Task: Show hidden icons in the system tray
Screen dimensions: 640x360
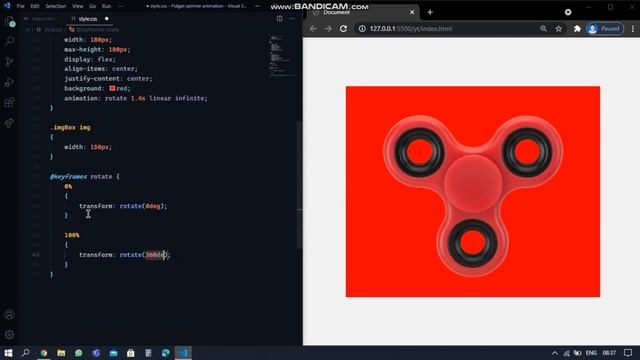Action: point(555,353)
